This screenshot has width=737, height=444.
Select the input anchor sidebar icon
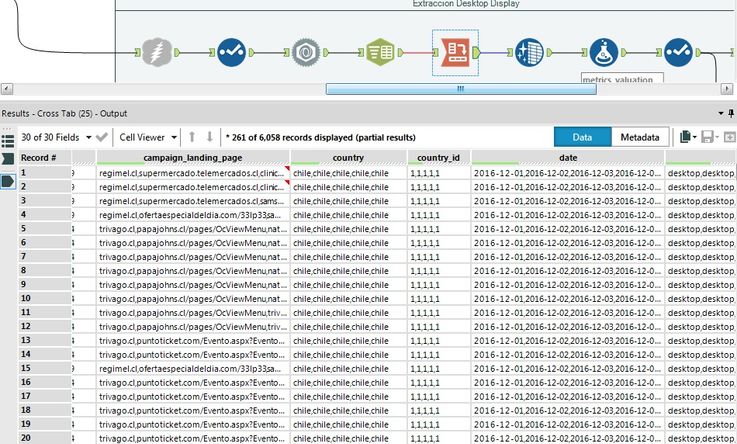(x=8, y=158)
